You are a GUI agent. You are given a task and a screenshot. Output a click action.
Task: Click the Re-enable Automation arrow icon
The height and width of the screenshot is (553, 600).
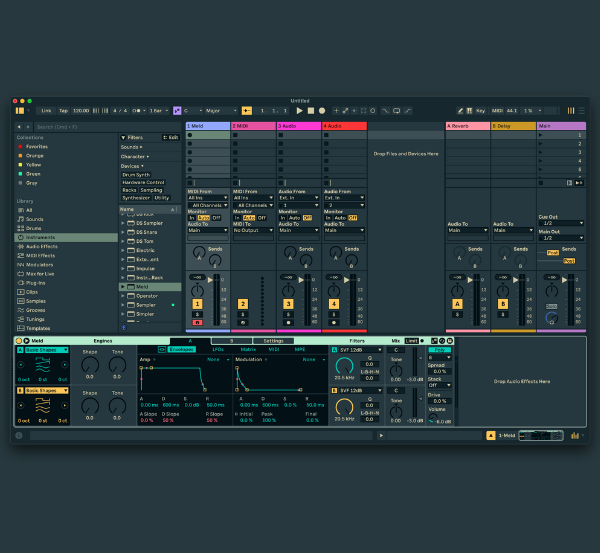pos(354,111)
